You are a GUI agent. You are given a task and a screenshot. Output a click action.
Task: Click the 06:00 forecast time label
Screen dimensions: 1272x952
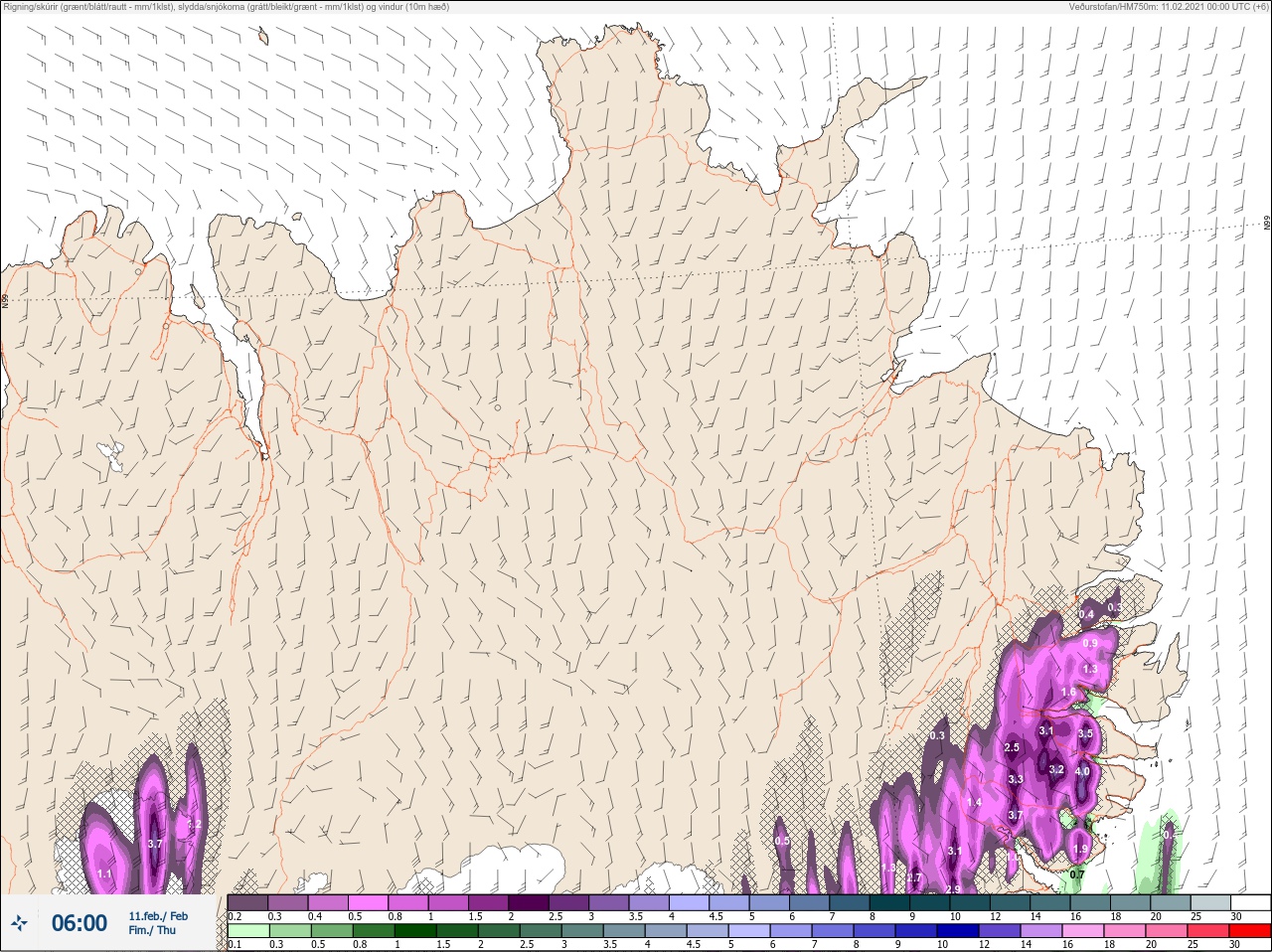point(79,923)
